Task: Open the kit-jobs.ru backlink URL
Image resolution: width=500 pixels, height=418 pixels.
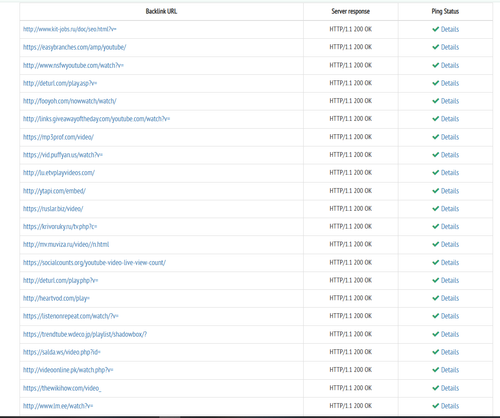Action: point(70,29)
